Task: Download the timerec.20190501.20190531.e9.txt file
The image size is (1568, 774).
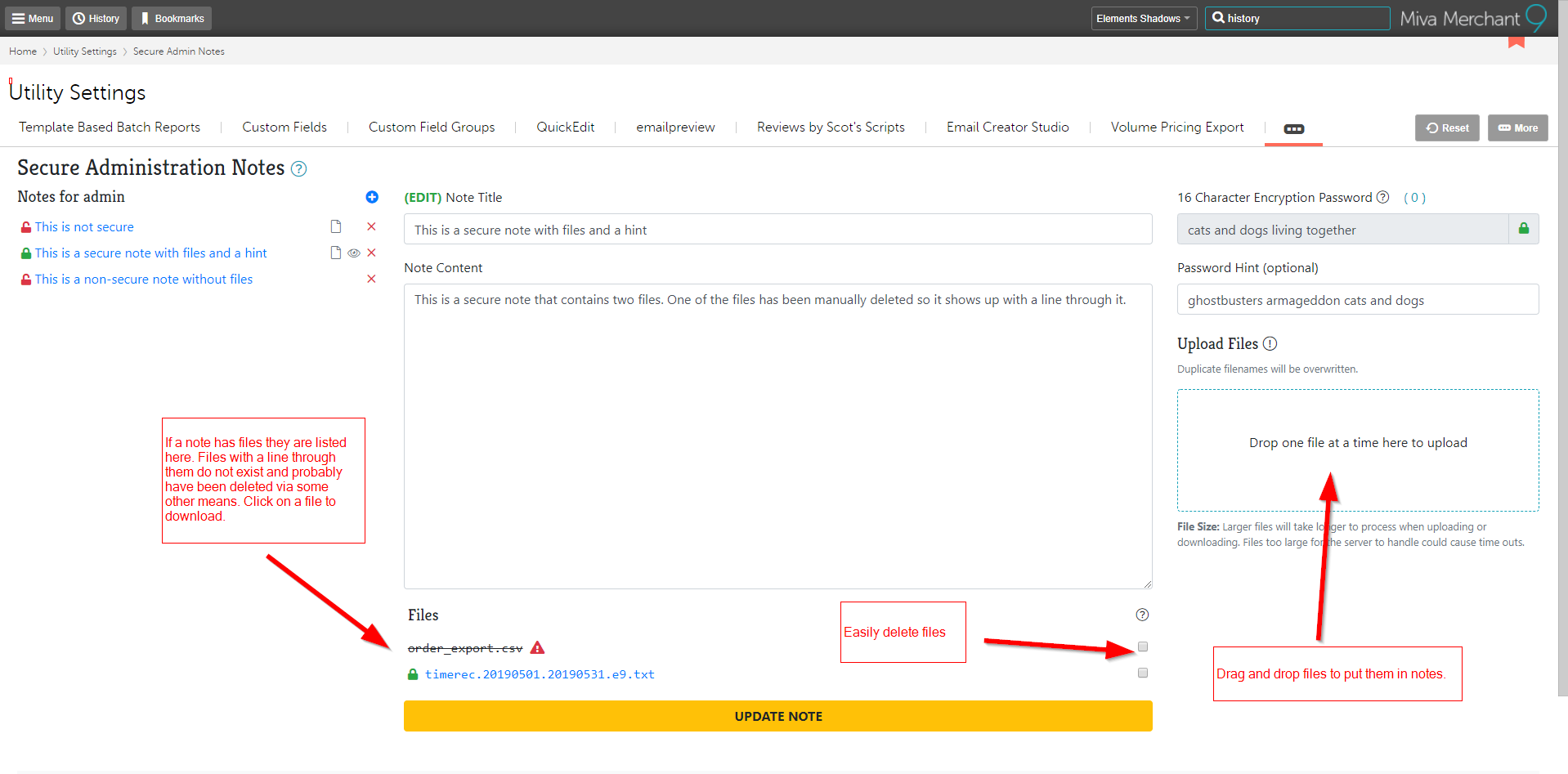Action: point(540,674)
